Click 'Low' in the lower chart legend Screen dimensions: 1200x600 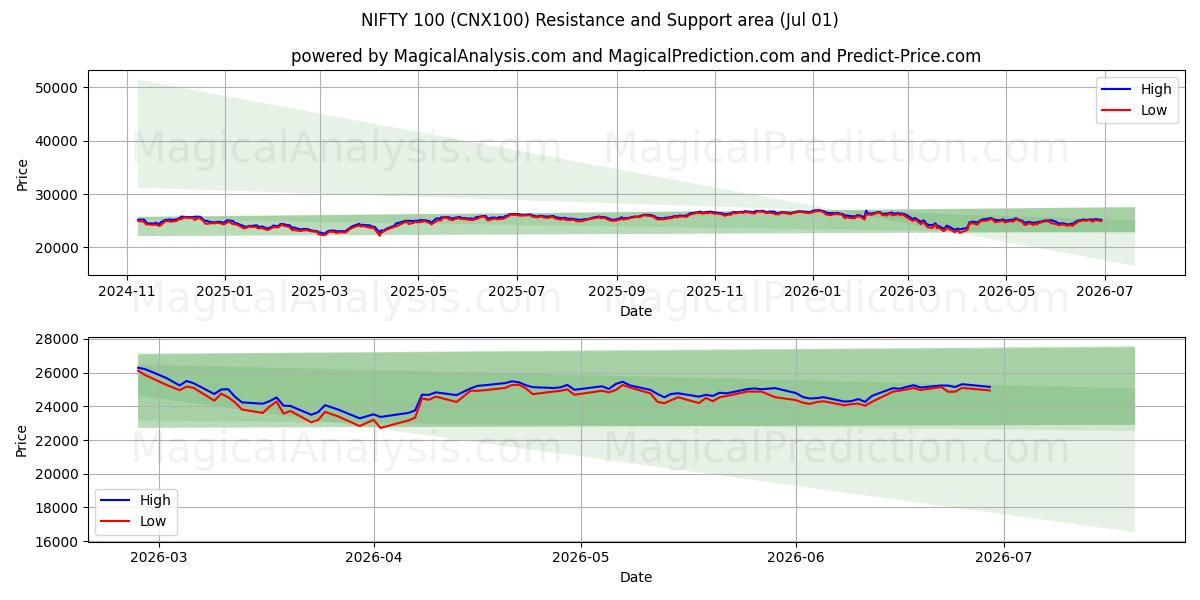pos(153,521)
